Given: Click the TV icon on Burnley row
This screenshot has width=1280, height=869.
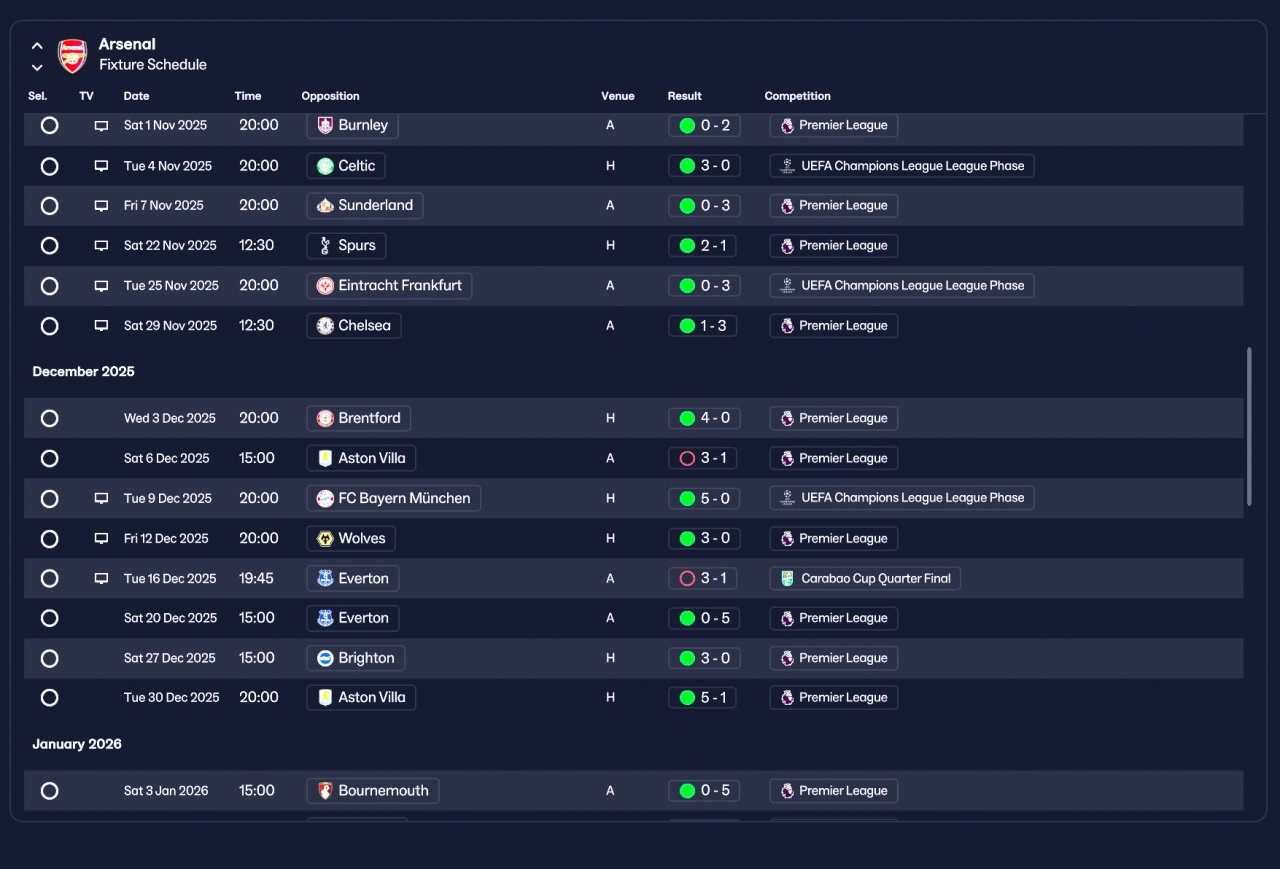Looking at the screenshot, I should point(101,126).
